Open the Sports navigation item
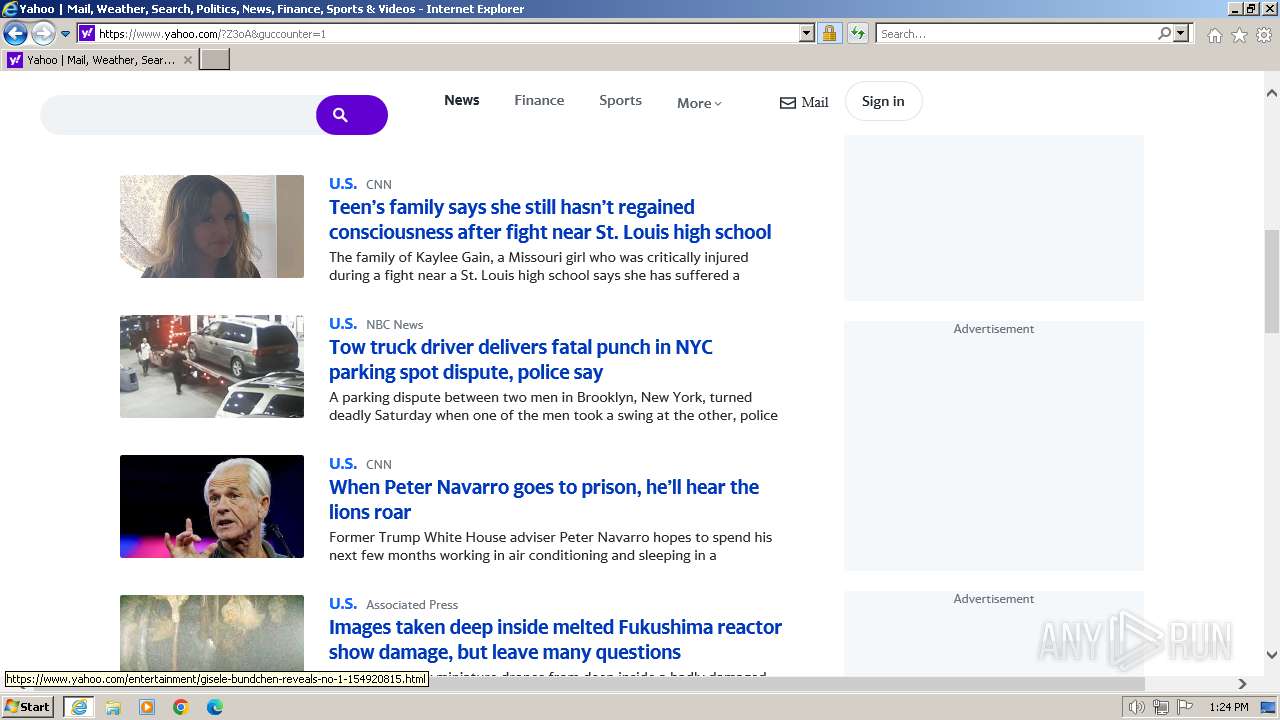 [620, 100]
